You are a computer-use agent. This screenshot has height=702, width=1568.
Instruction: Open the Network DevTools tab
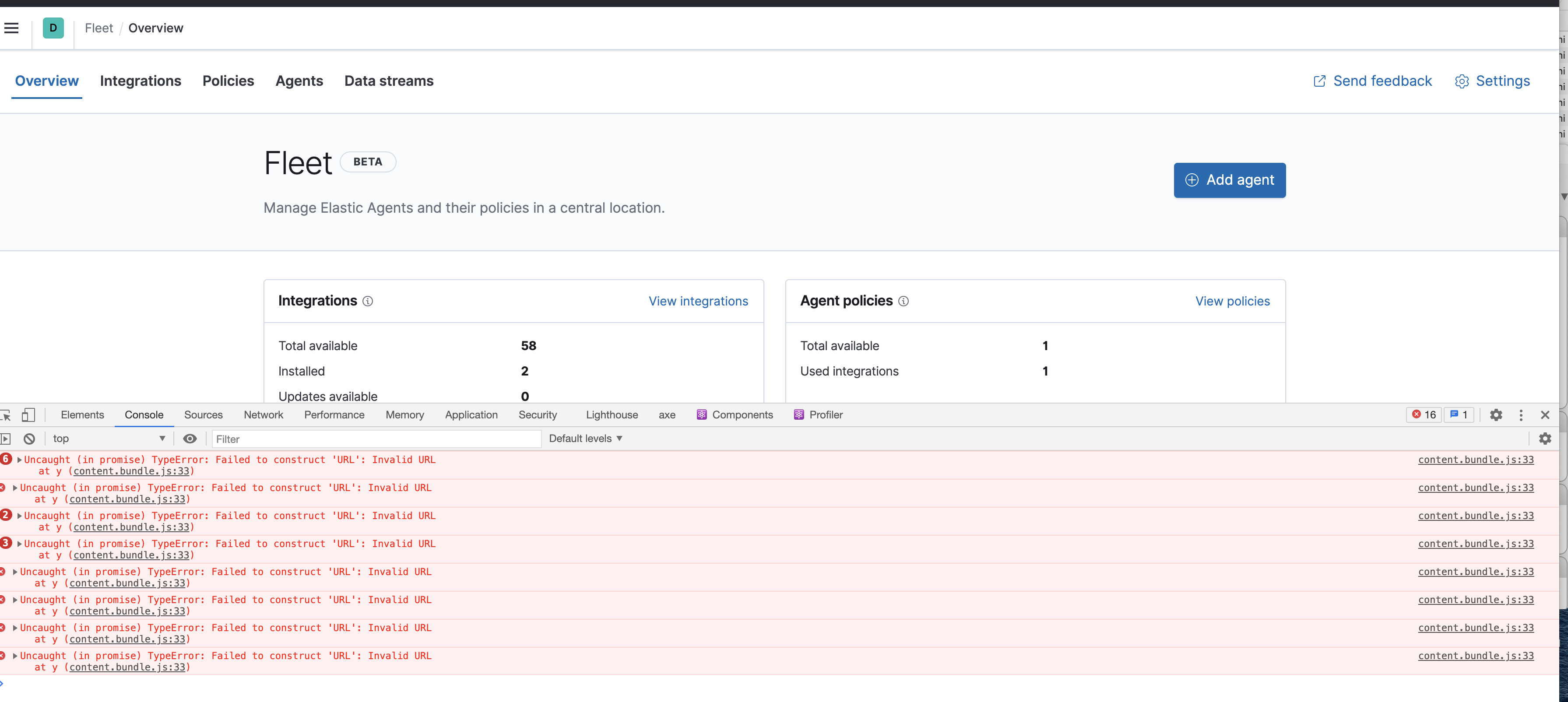[264, 415]
